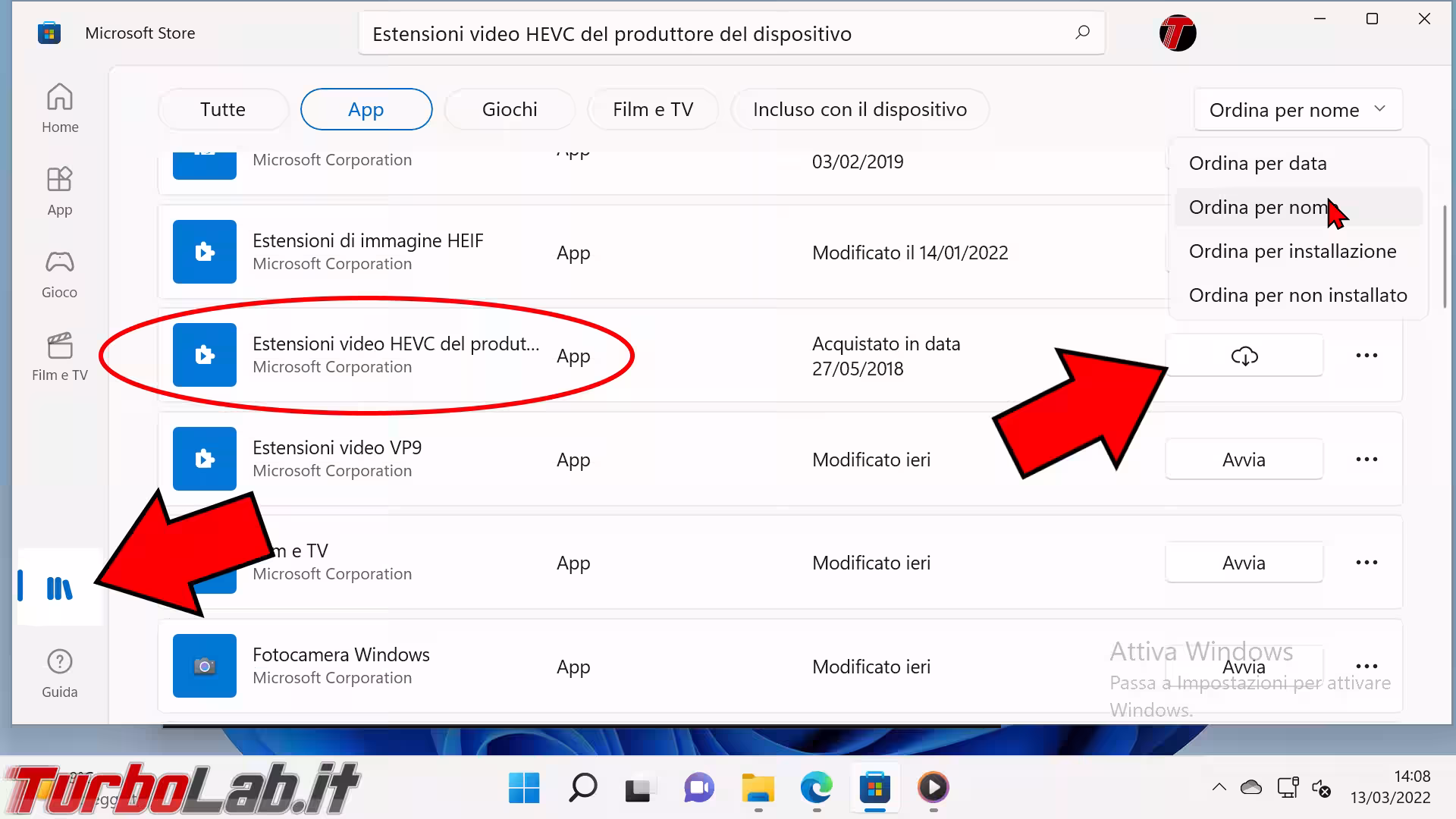Open more options for Fotocamera Windows
The height and width of the screenshot is (819, 1456).
pyautogui.click(x=1367, y=666)
